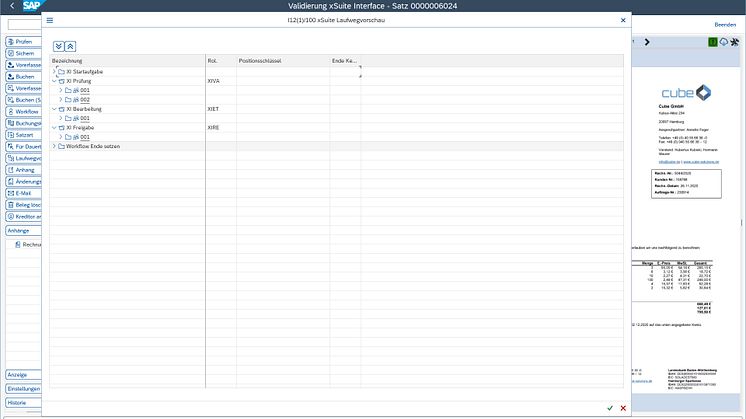Collapse the XI Bearbeitung node

[54, 109]
